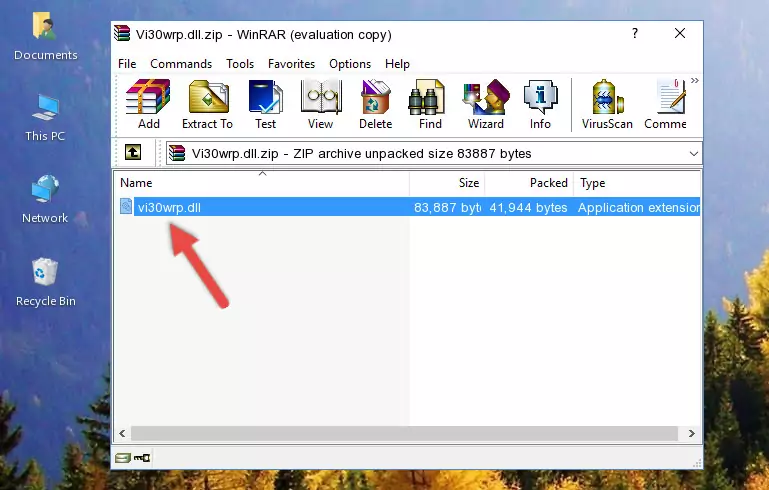The height and width of the screenshot is (490, 769).
Task: Click the Comment toolbar icon
Action: [x=665, y=104]
